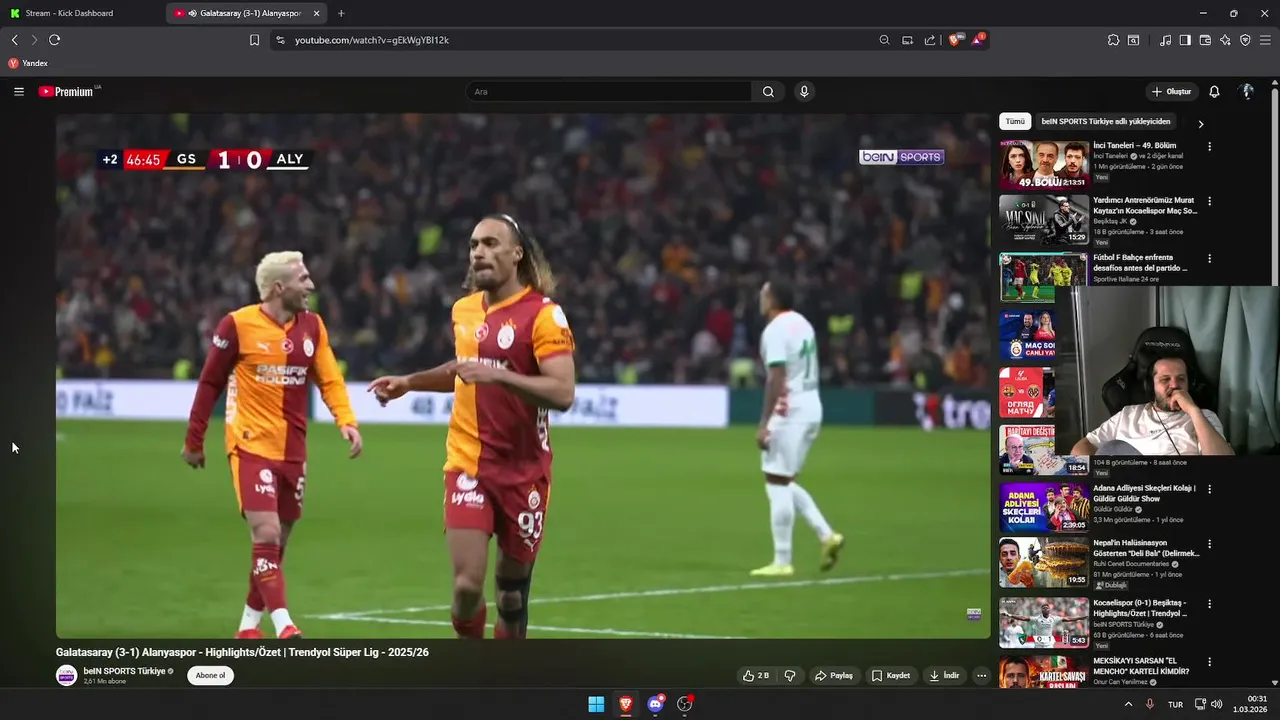Open beIN SPORTS Türkiye channel avatar
The width and height of the screenshot is (1280, 720).
pyautogui.click(x=67, y=675)
